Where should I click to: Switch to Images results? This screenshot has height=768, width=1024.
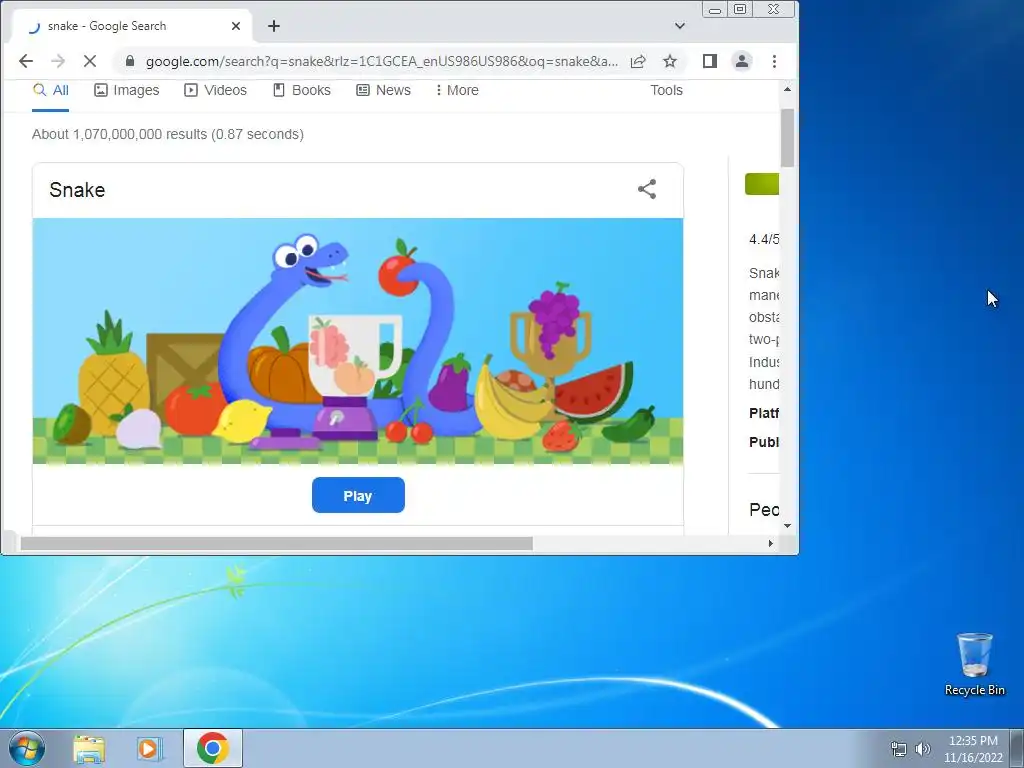127,90
